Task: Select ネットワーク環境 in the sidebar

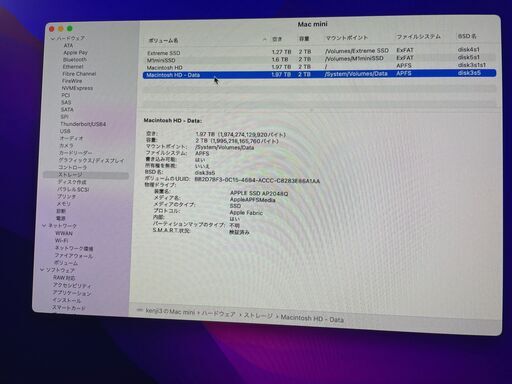Action: (74, 248)
